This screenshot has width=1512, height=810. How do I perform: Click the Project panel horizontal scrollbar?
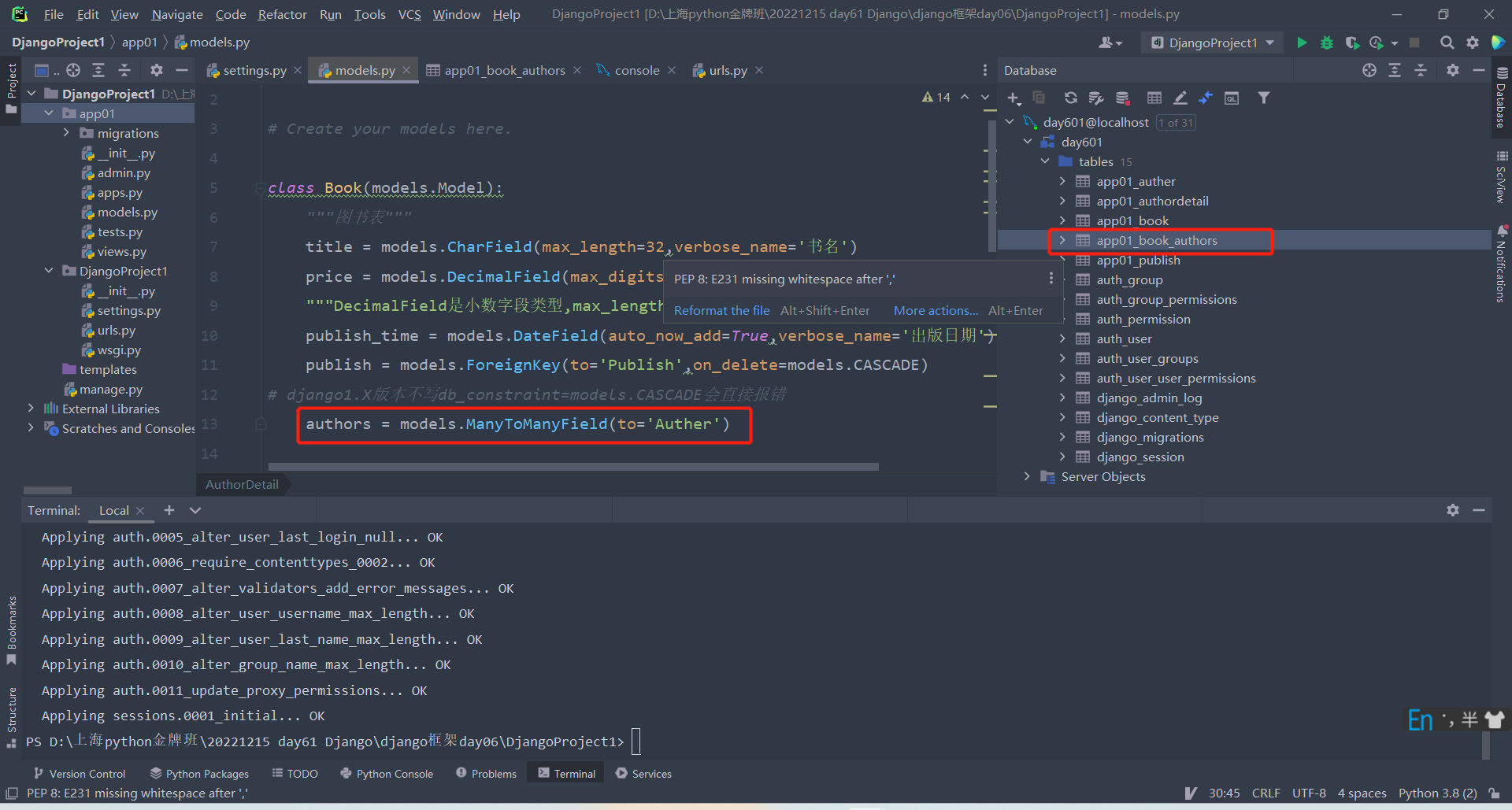point(47,490)
